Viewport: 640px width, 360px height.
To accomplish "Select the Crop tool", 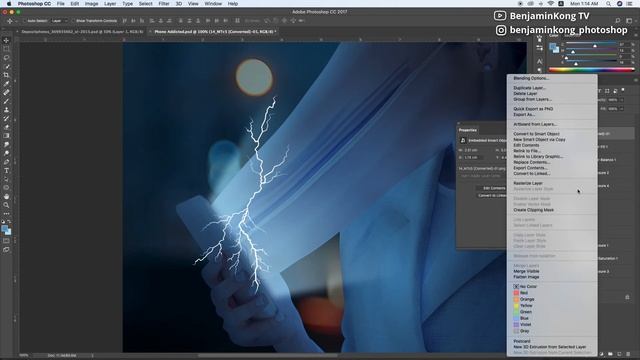I will tap(6, 75).
